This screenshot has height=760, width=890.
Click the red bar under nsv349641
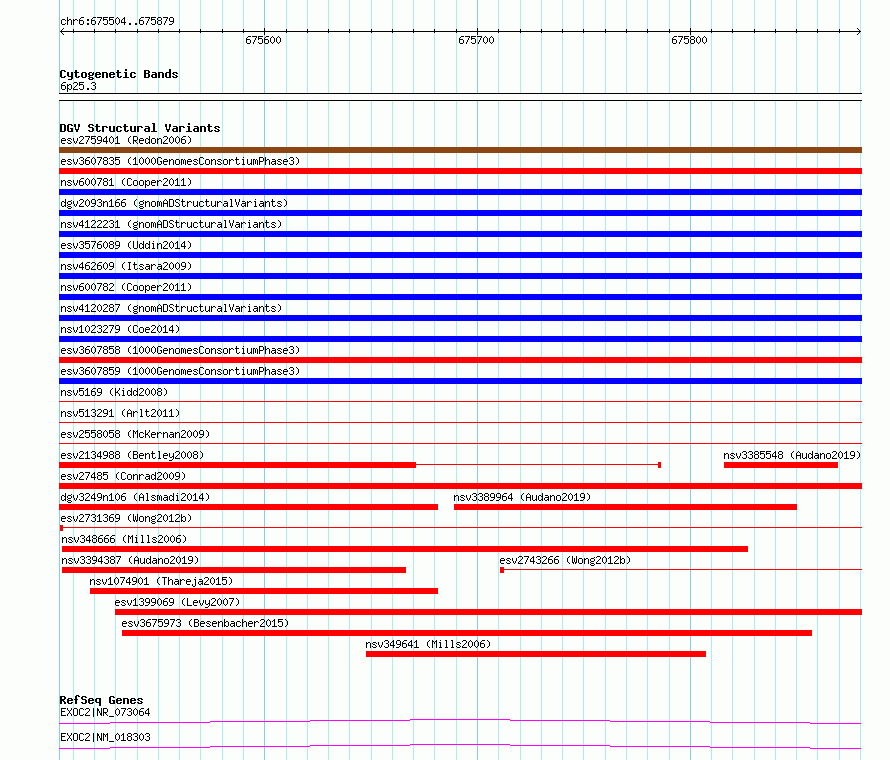click(536, 654)
